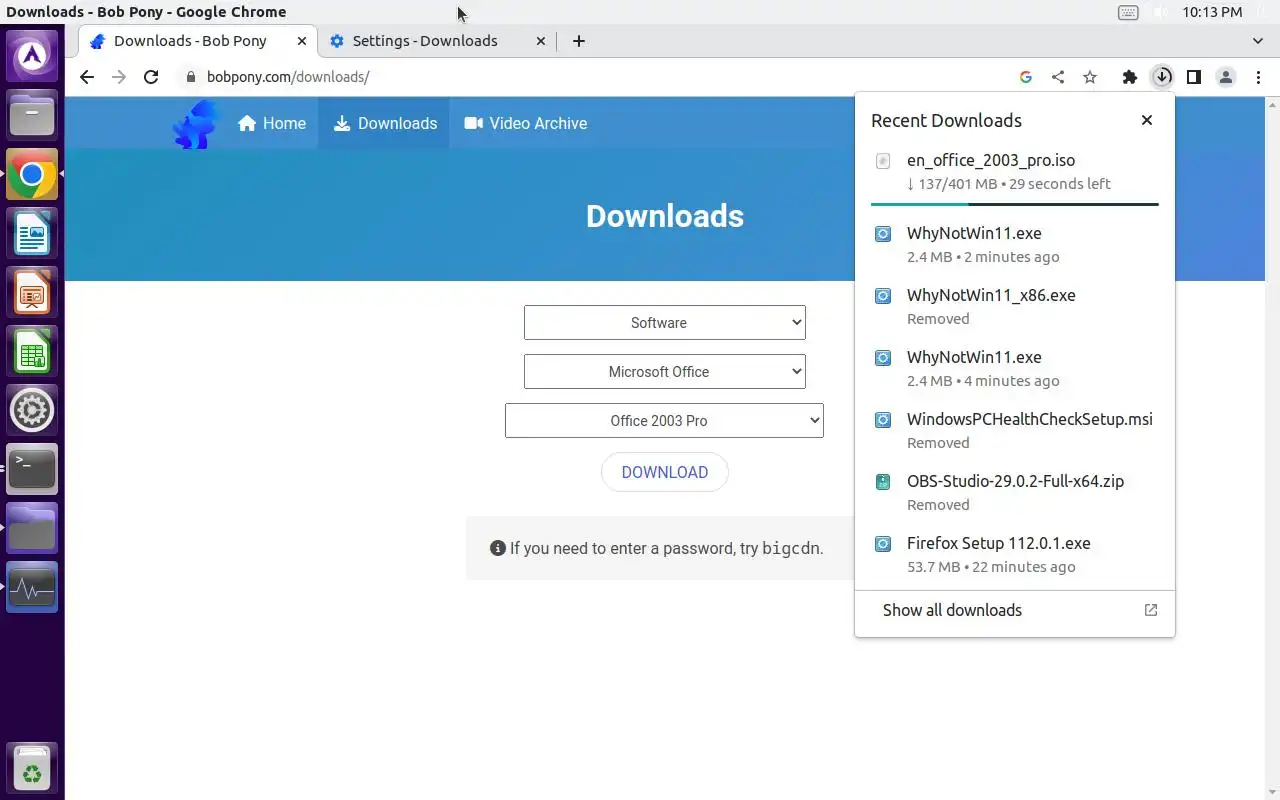Select Downloads in site navigation

[385, 124]
